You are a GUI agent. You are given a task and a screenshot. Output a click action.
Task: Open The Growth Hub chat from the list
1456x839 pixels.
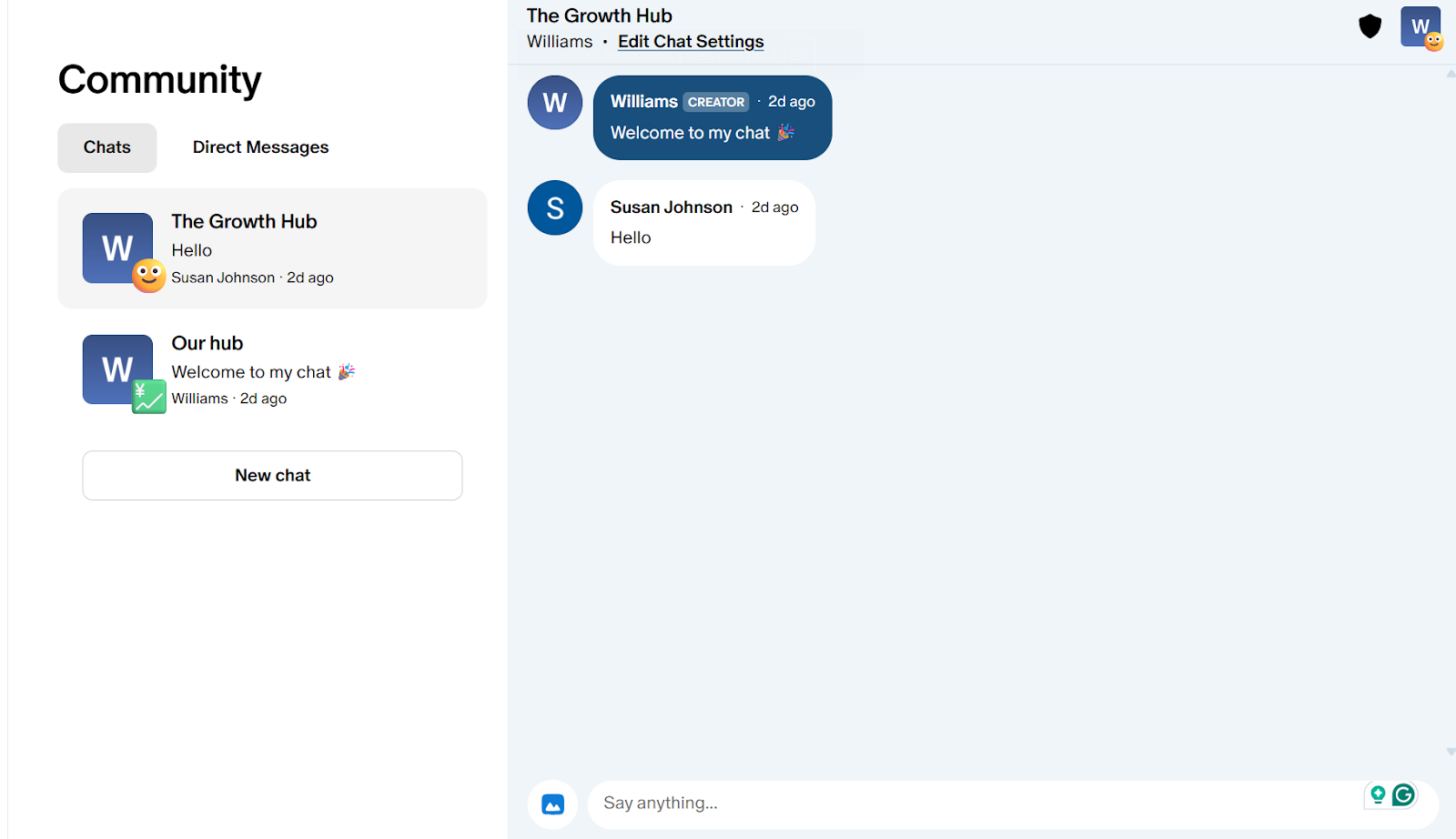272,248
